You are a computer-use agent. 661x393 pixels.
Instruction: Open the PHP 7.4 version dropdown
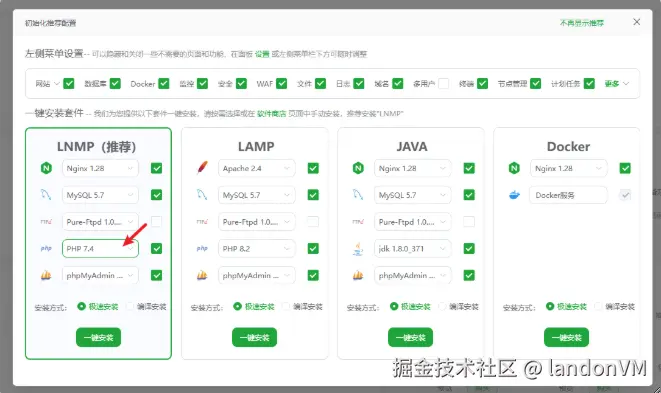pos(100,248)
